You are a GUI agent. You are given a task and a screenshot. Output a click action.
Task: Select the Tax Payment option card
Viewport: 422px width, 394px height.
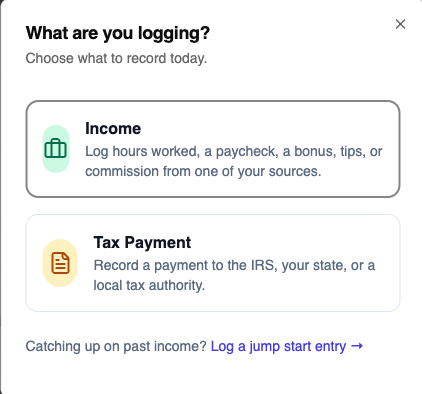tap(213, 263)
